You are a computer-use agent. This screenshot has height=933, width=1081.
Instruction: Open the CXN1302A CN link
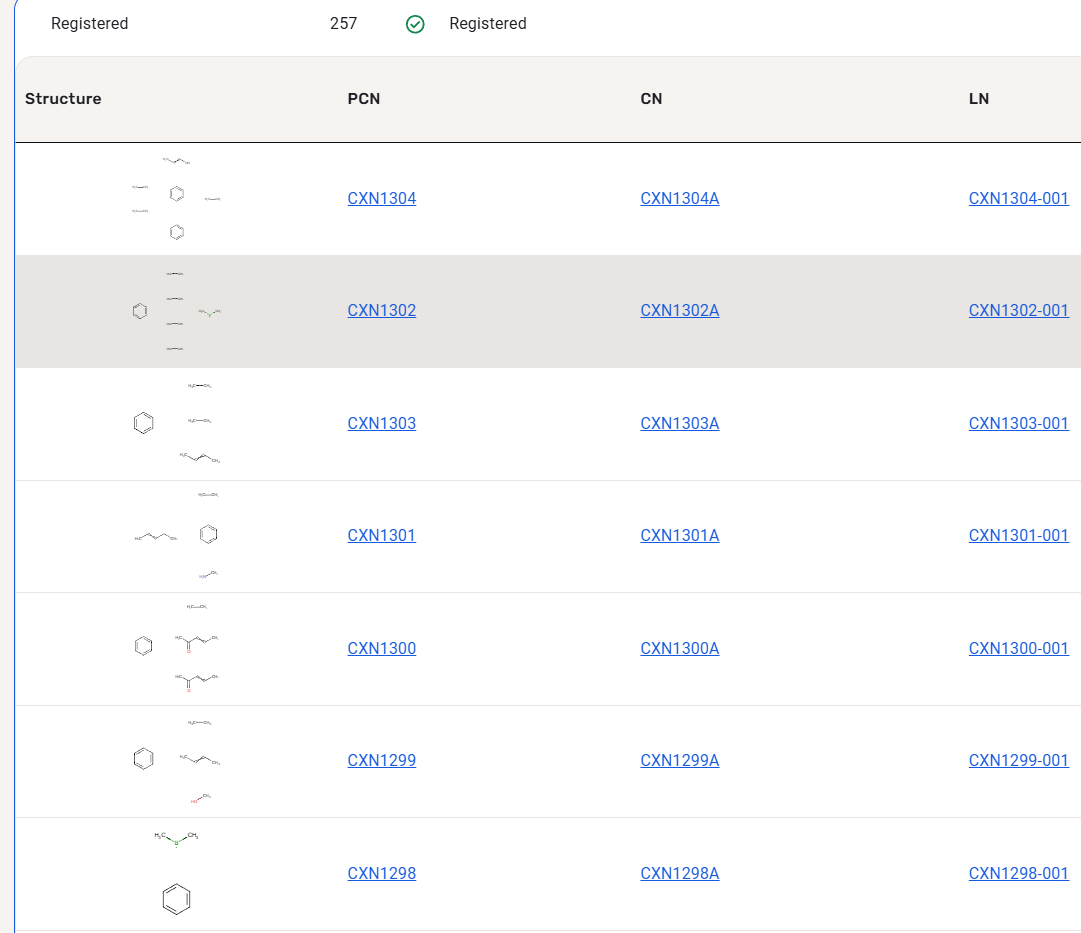(x=680, y=311)
